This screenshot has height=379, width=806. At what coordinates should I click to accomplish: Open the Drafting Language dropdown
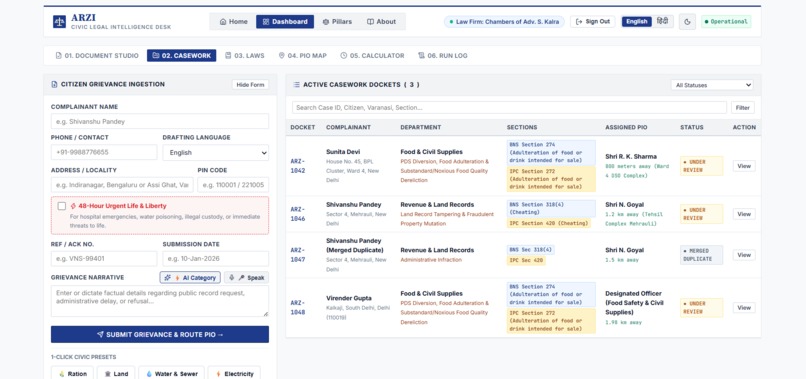pos(215,152)
